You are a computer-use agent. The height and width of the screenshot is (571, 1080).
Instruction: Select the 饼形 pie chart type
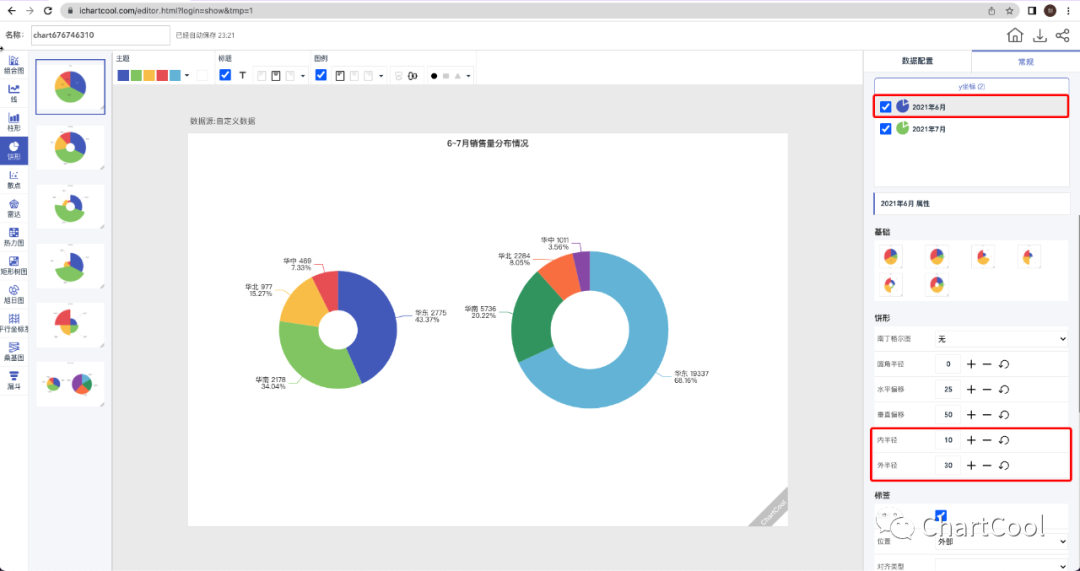(x=14, y=150)
